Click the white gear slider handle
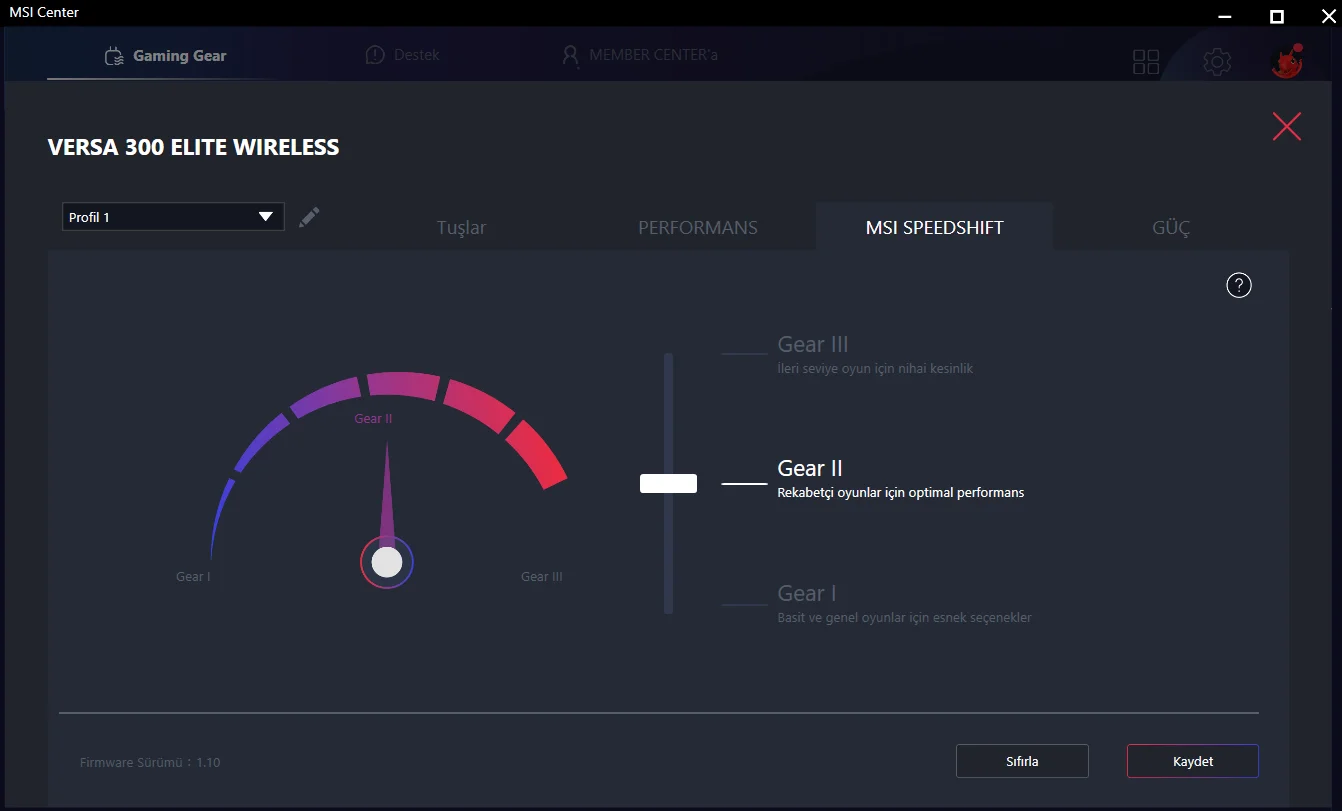 click(668, 484)
